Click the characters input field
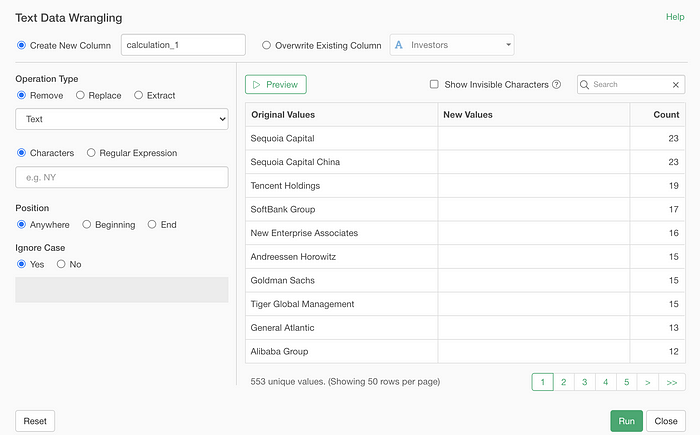The width and height of the screenshot is (700, 435). tap(122, 177)
